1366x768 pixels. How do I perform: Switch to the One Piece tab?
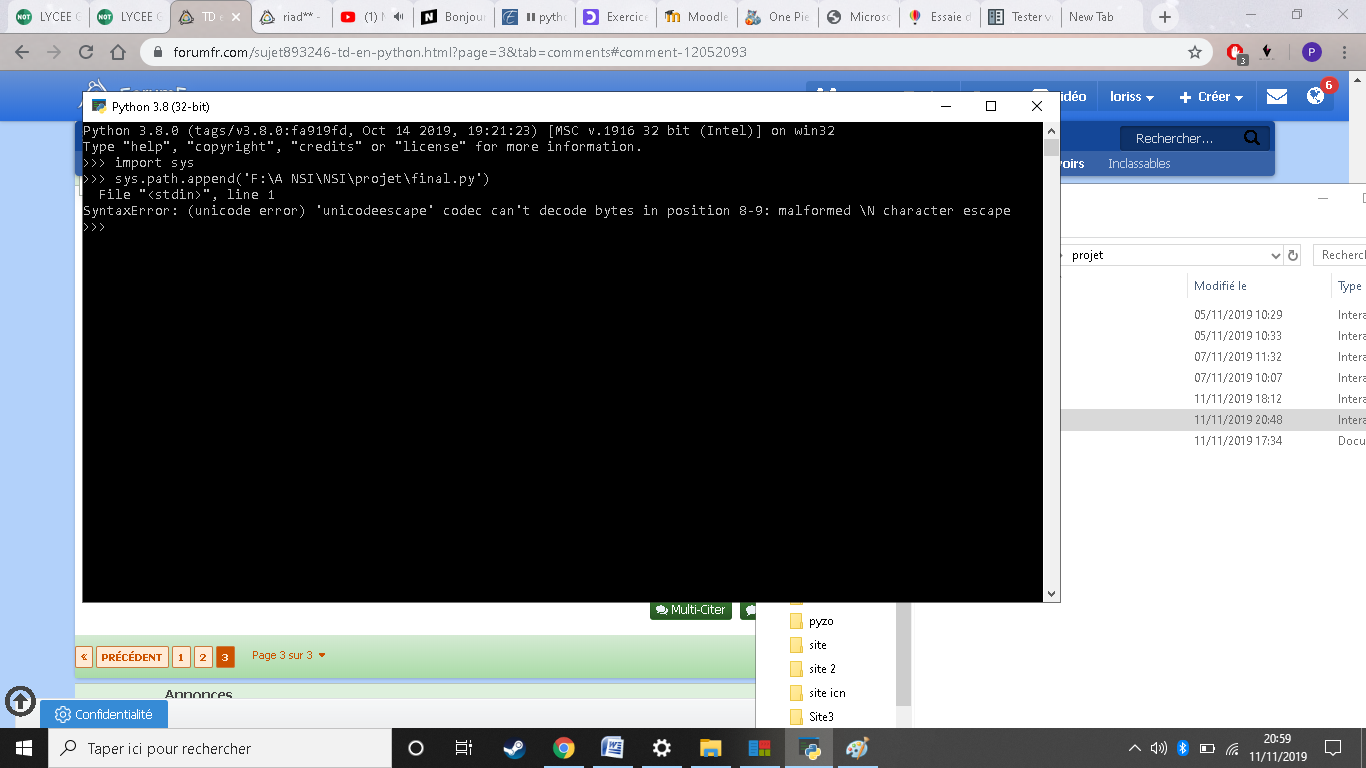coord(778,17)
